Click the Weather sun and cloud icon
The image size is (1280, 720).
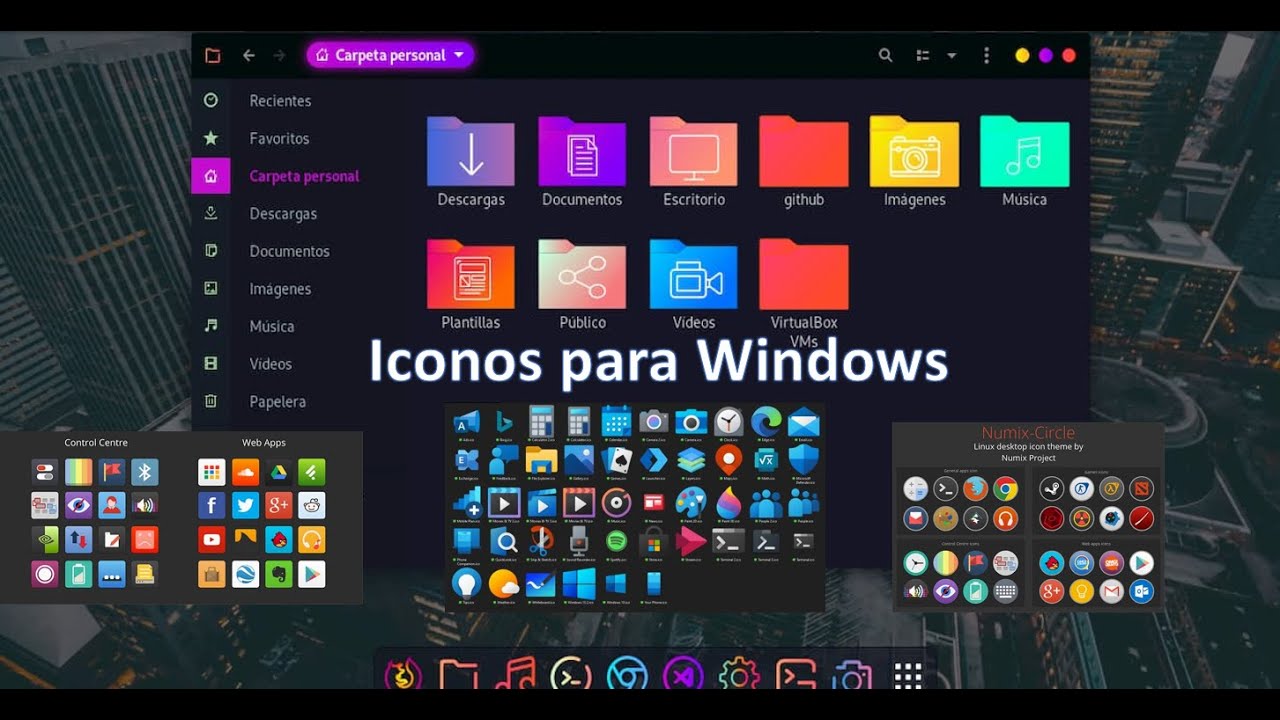coord(503,583)
